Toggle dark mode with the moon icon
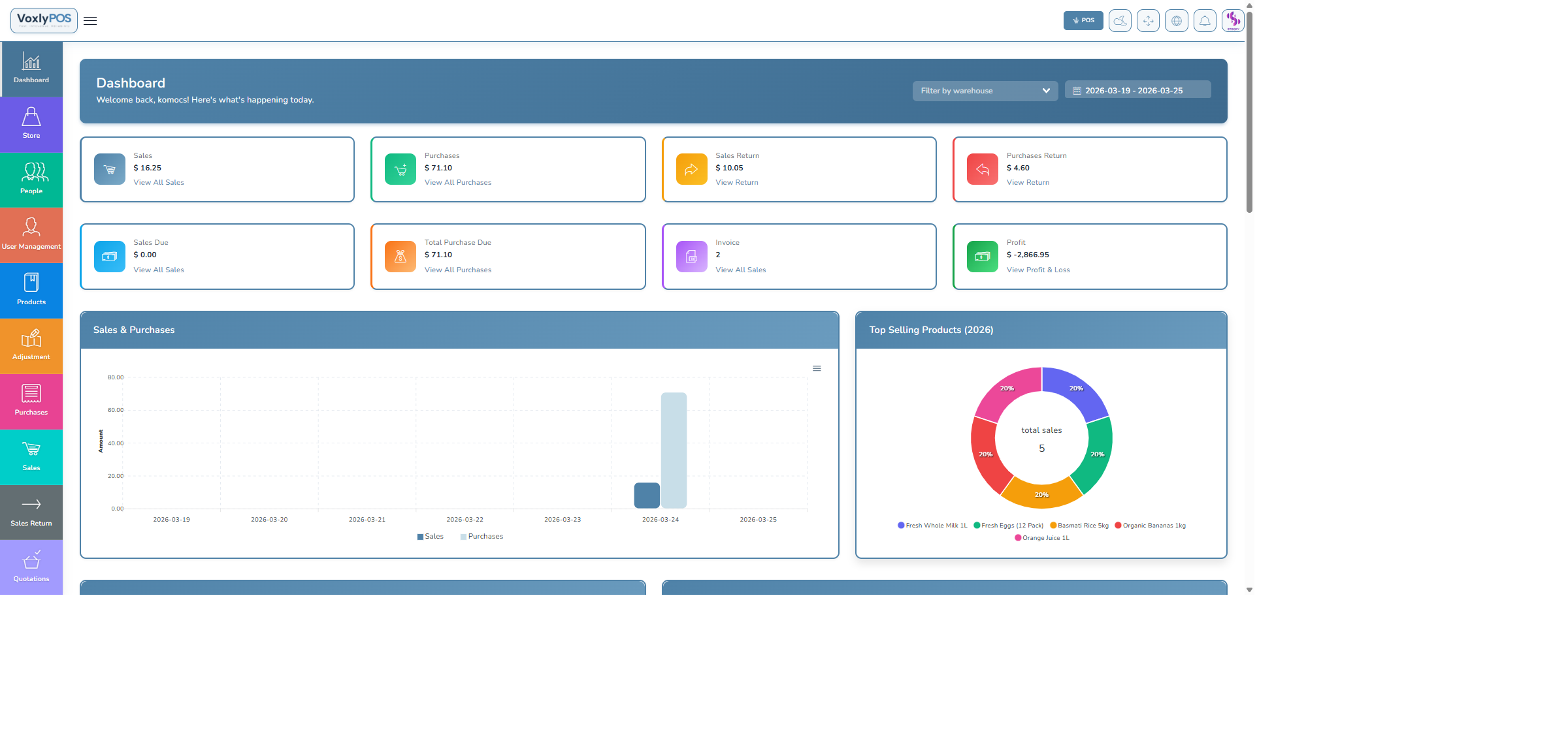Image resolution: width=1568 pixels, height=743 pixels. tap(1119, 20)
